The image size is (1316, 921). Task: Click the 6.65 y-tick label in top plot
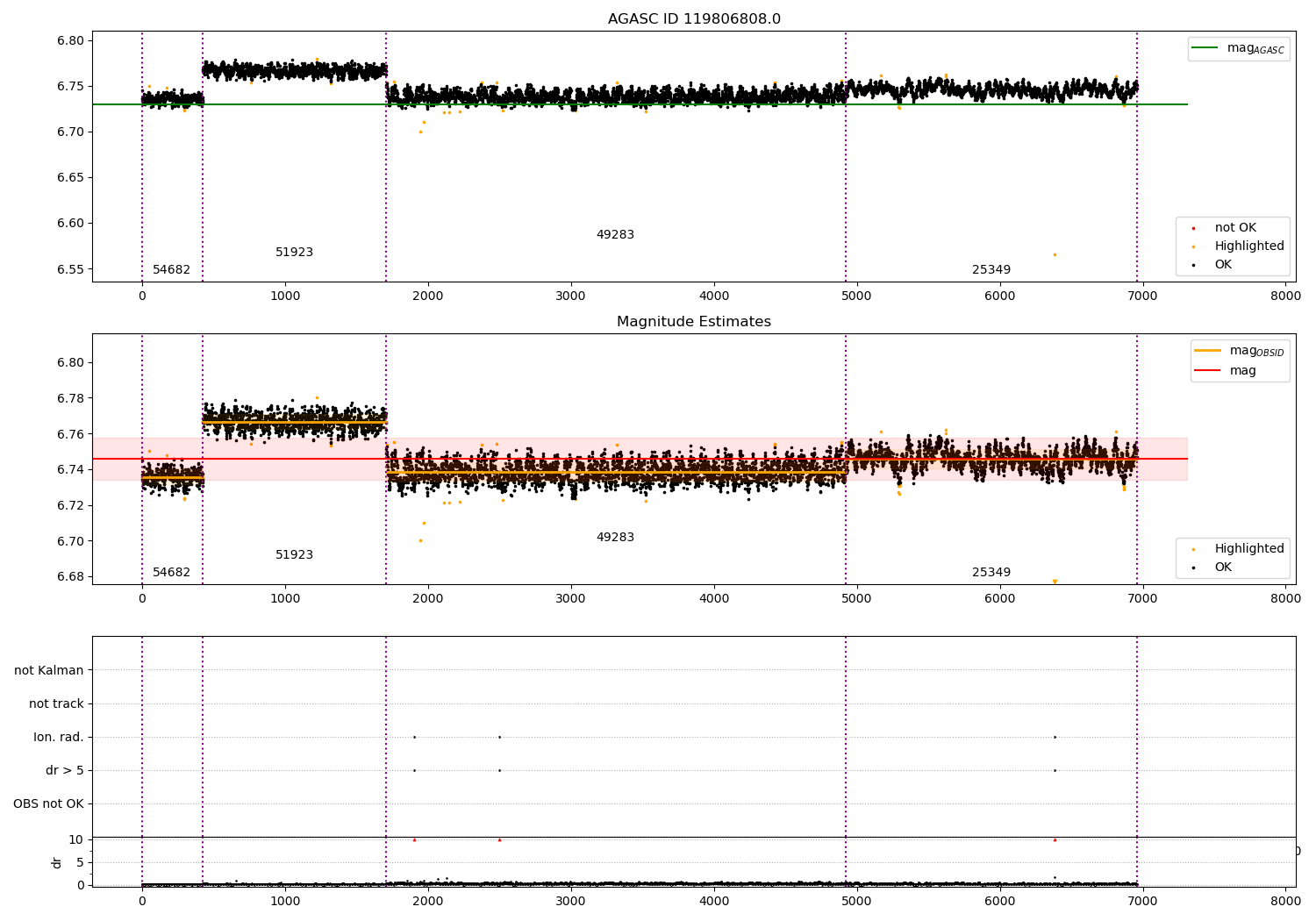click(x=71, y=178)
